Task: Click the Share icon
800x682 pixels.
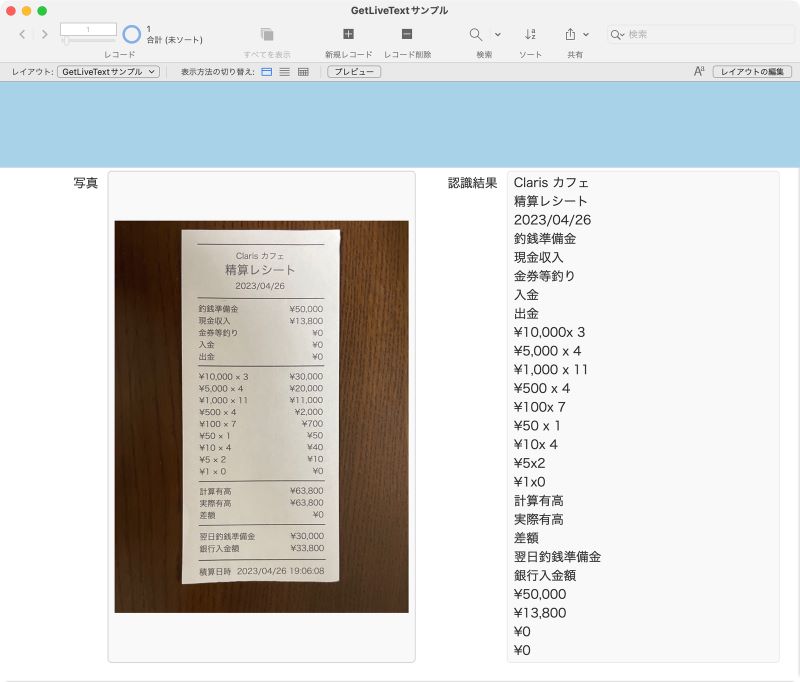Action: click(x=570, y=34)
